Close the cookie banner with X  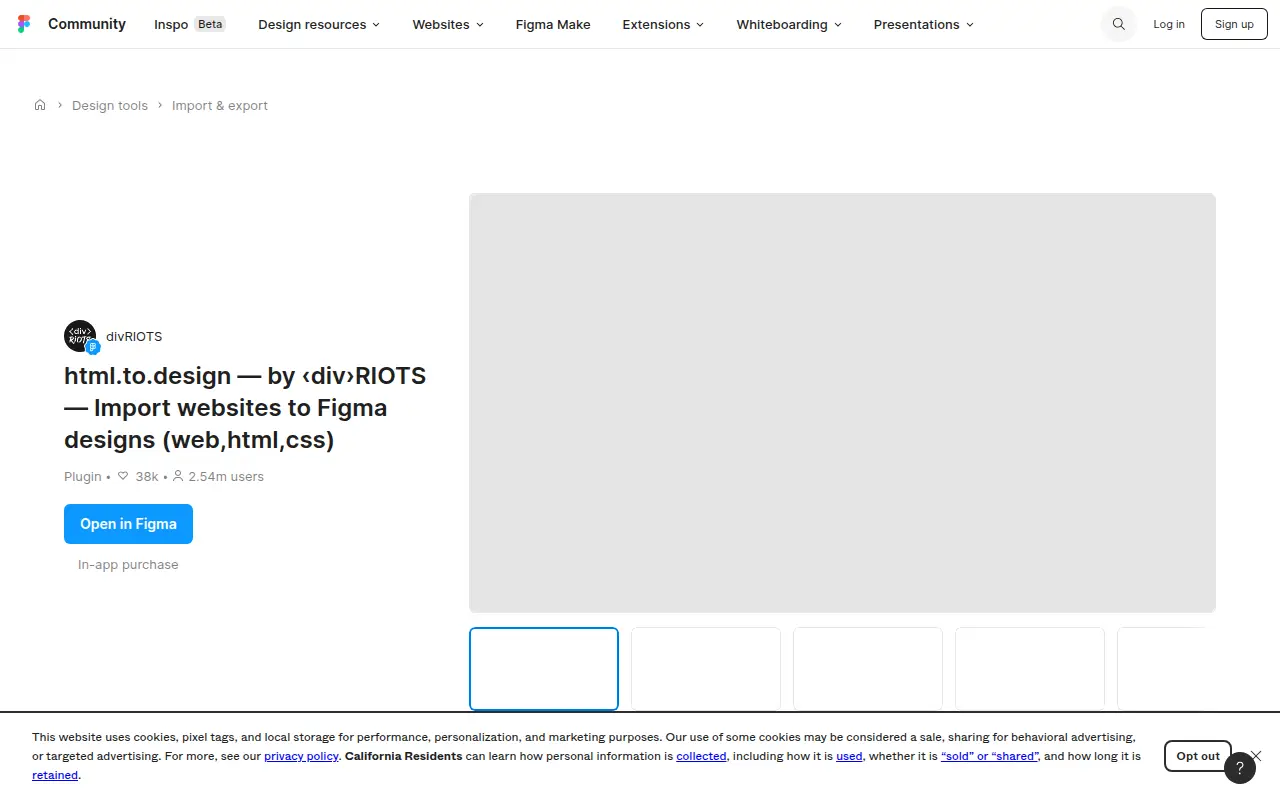1256,755
